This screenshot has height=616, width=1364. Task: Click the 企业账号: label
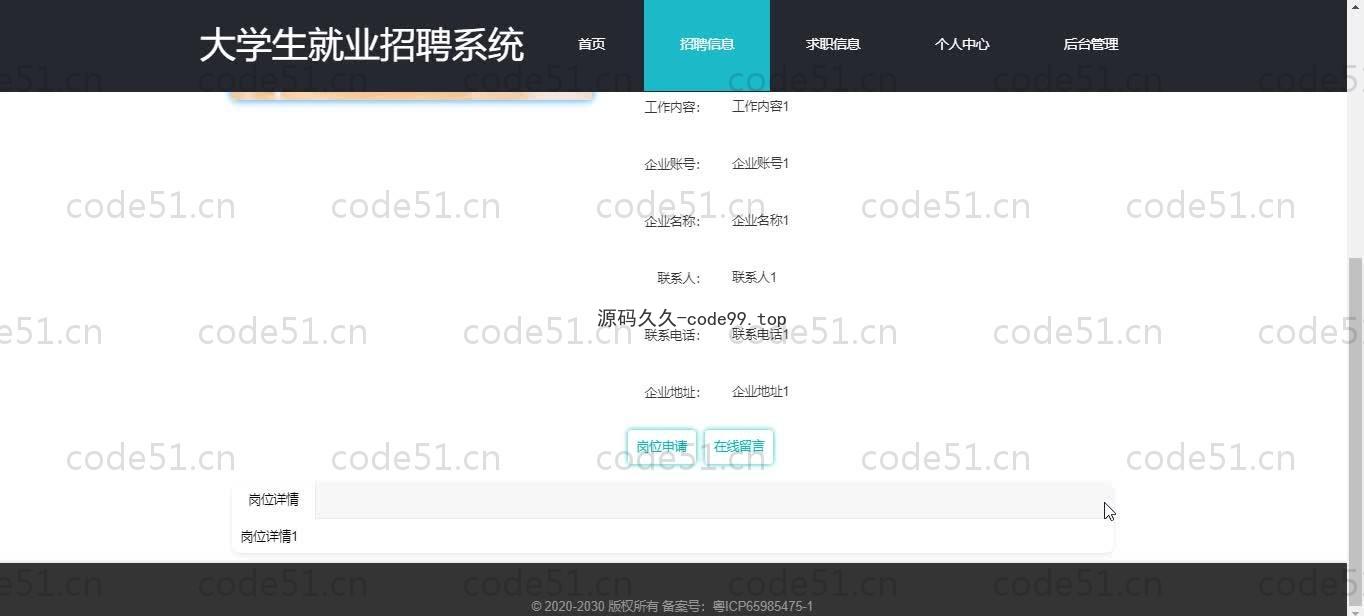pos(672,164)
